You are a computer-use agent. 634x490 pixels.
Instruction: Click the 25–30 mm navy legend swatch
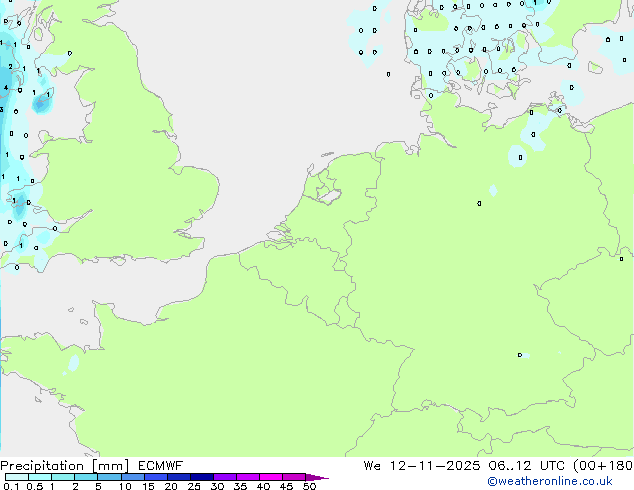click(202, 477)
